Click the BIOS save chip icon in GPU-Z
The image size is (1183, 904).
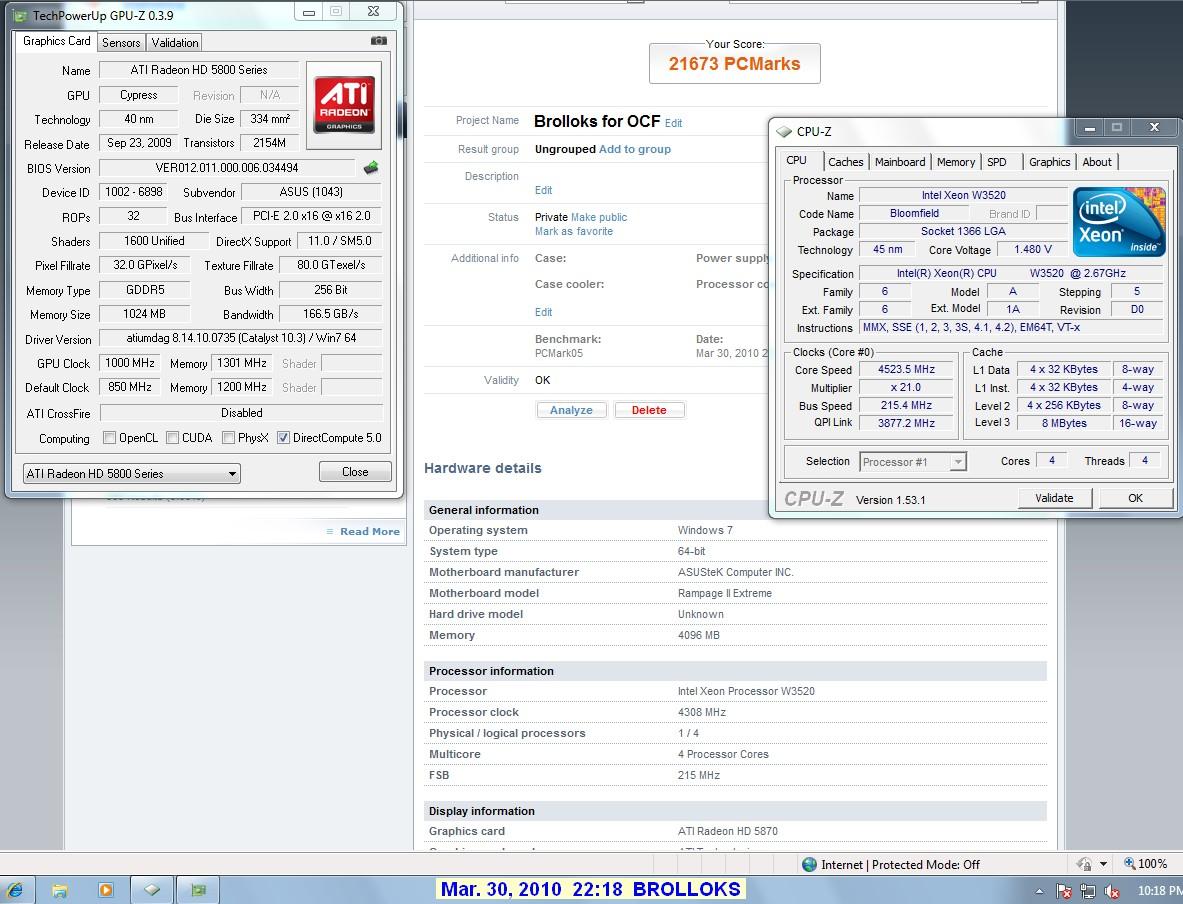[370, 168]
